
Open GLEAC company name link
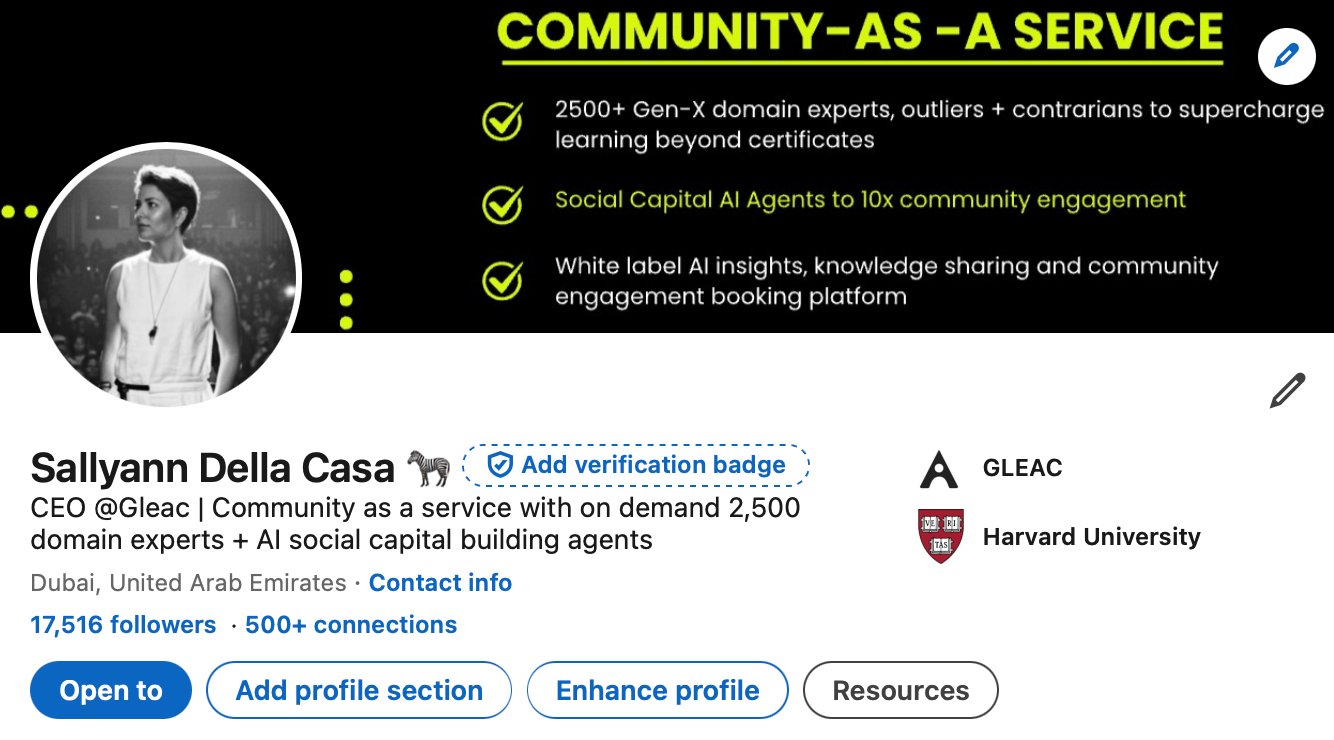coord(1022,468)
